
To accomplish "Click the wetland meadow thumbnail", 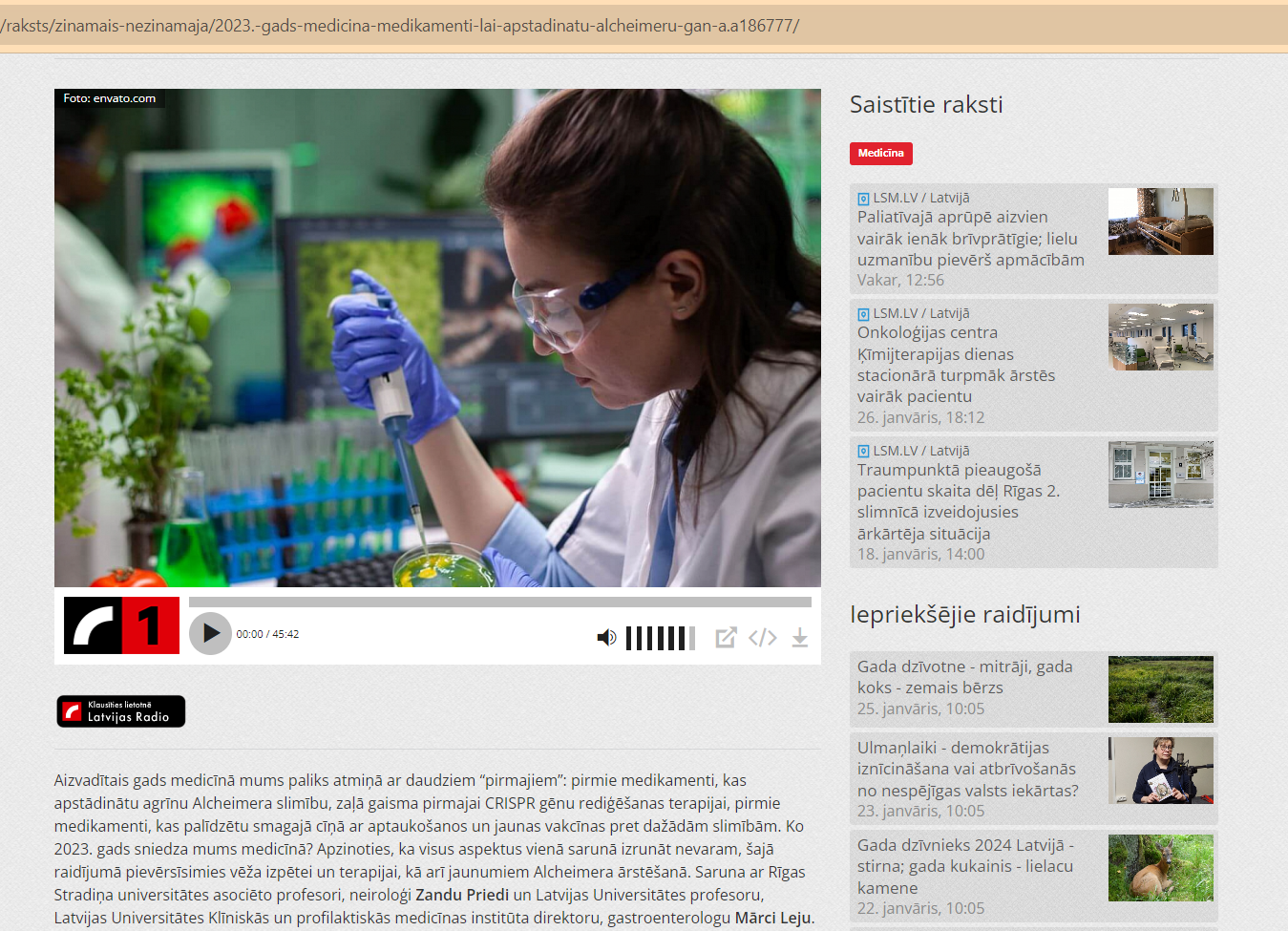I will coord(1161,689).
